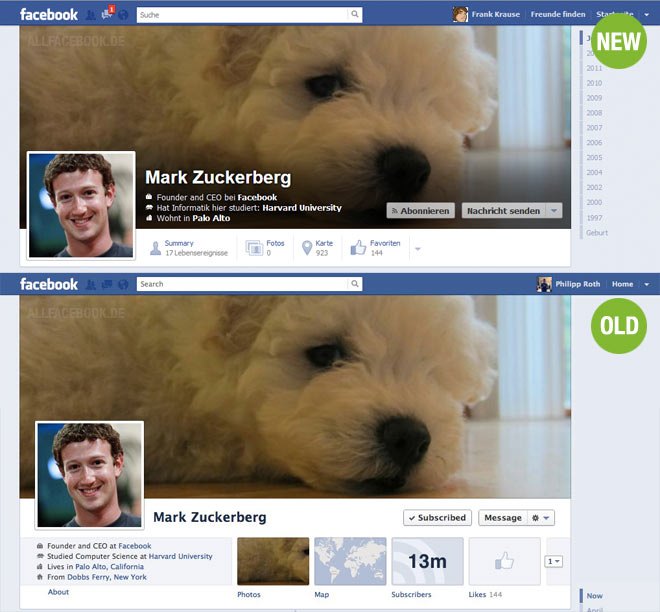
Task: Open Frank Krause profile avatar
Action: pyautogui.click(x=460, y=14)
